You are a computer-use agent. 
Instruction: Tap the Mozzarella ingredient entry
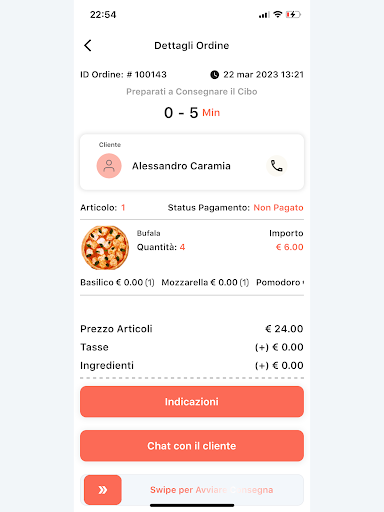205,283
